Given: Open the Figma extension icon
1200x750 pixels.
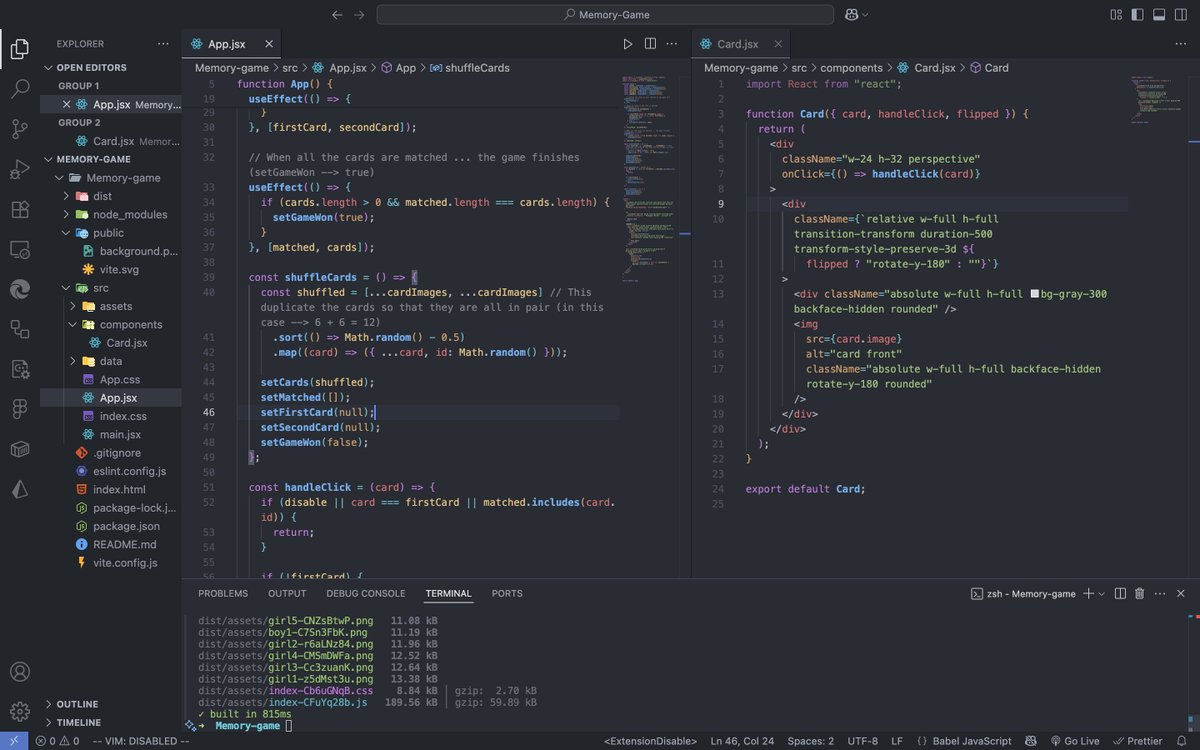Looking at the screenshot, I should pos(20,409).
